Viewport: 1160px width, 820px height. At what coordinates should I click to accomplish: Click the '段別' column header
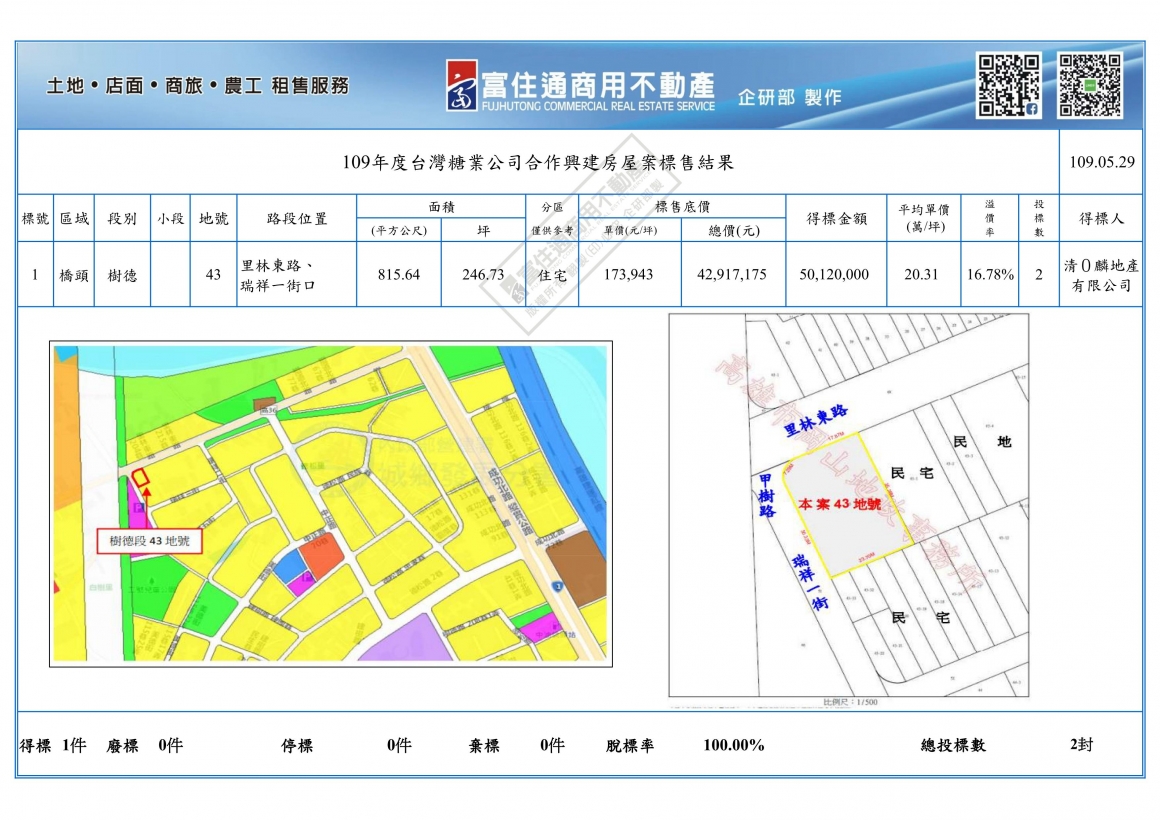click(122, 218)
